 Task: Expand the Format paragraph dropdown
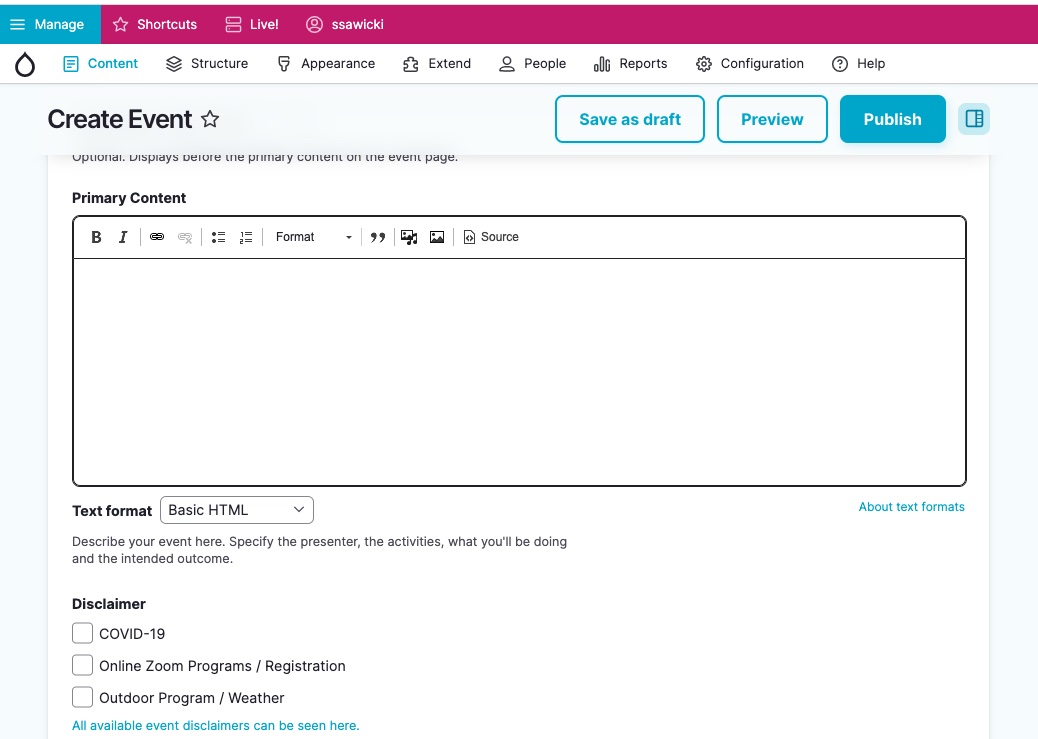(x=313, y=237)
